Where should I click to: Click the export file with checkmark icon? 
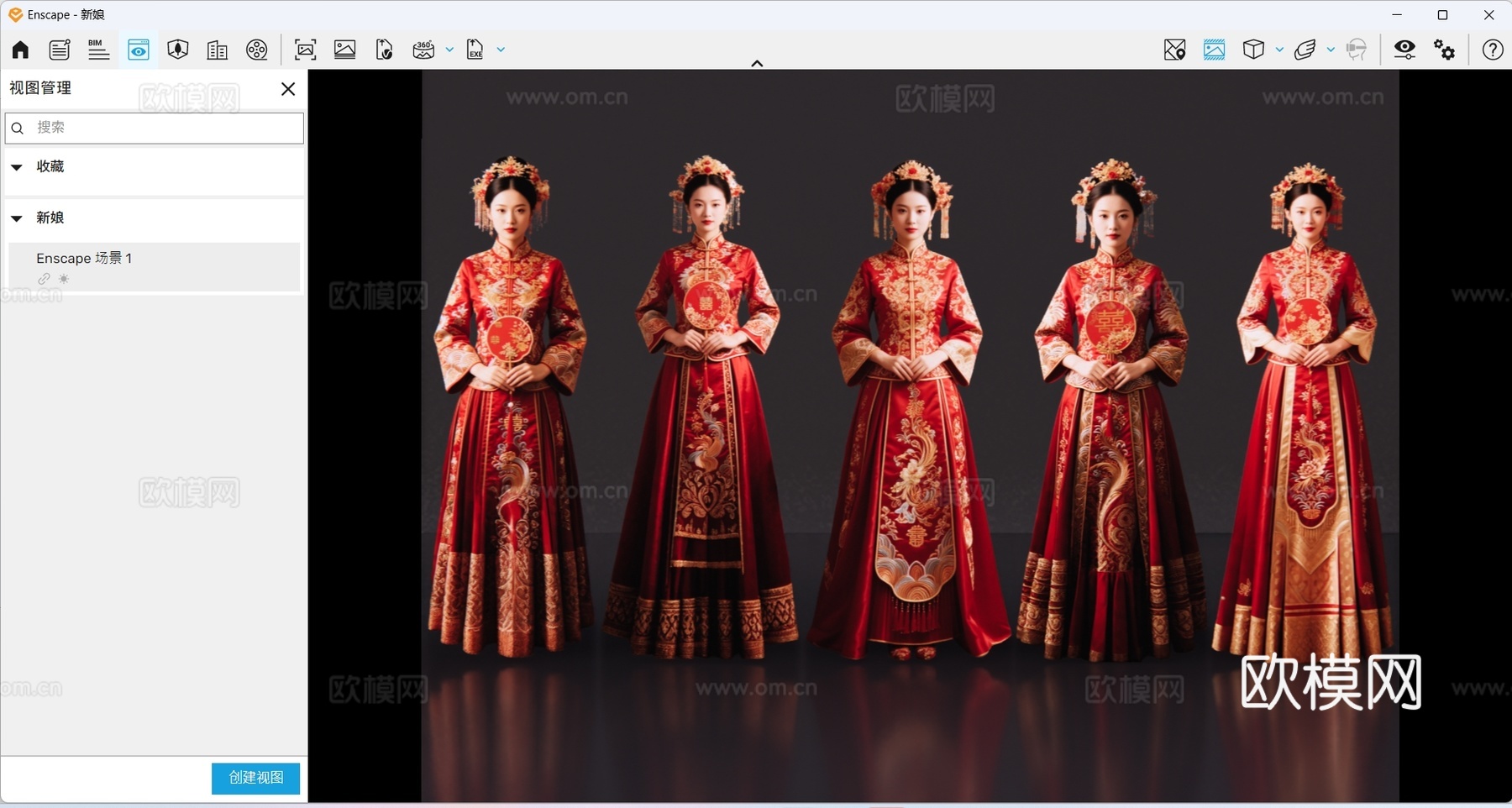point(384,50)
